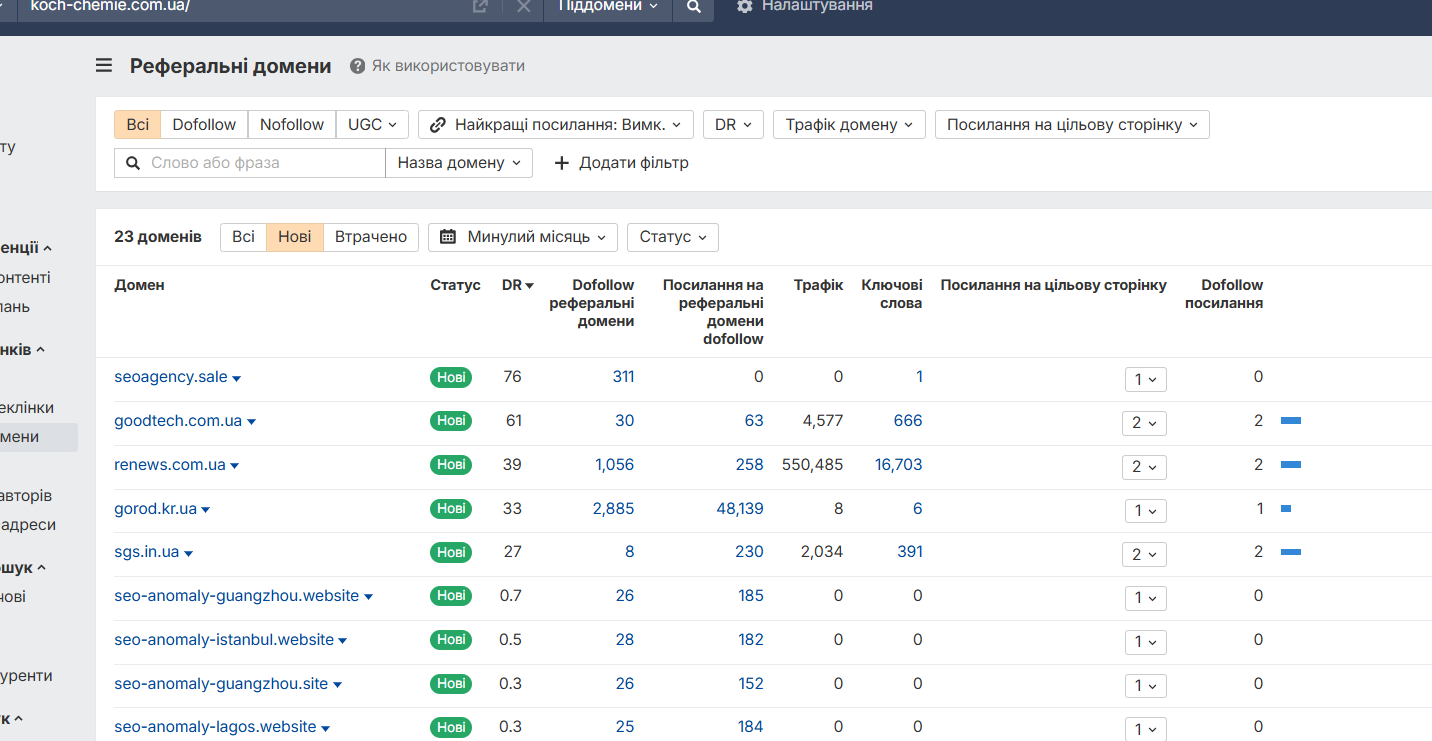Open the DR filter dropdown
The image size is (1432, 741).
click(733, 125)
